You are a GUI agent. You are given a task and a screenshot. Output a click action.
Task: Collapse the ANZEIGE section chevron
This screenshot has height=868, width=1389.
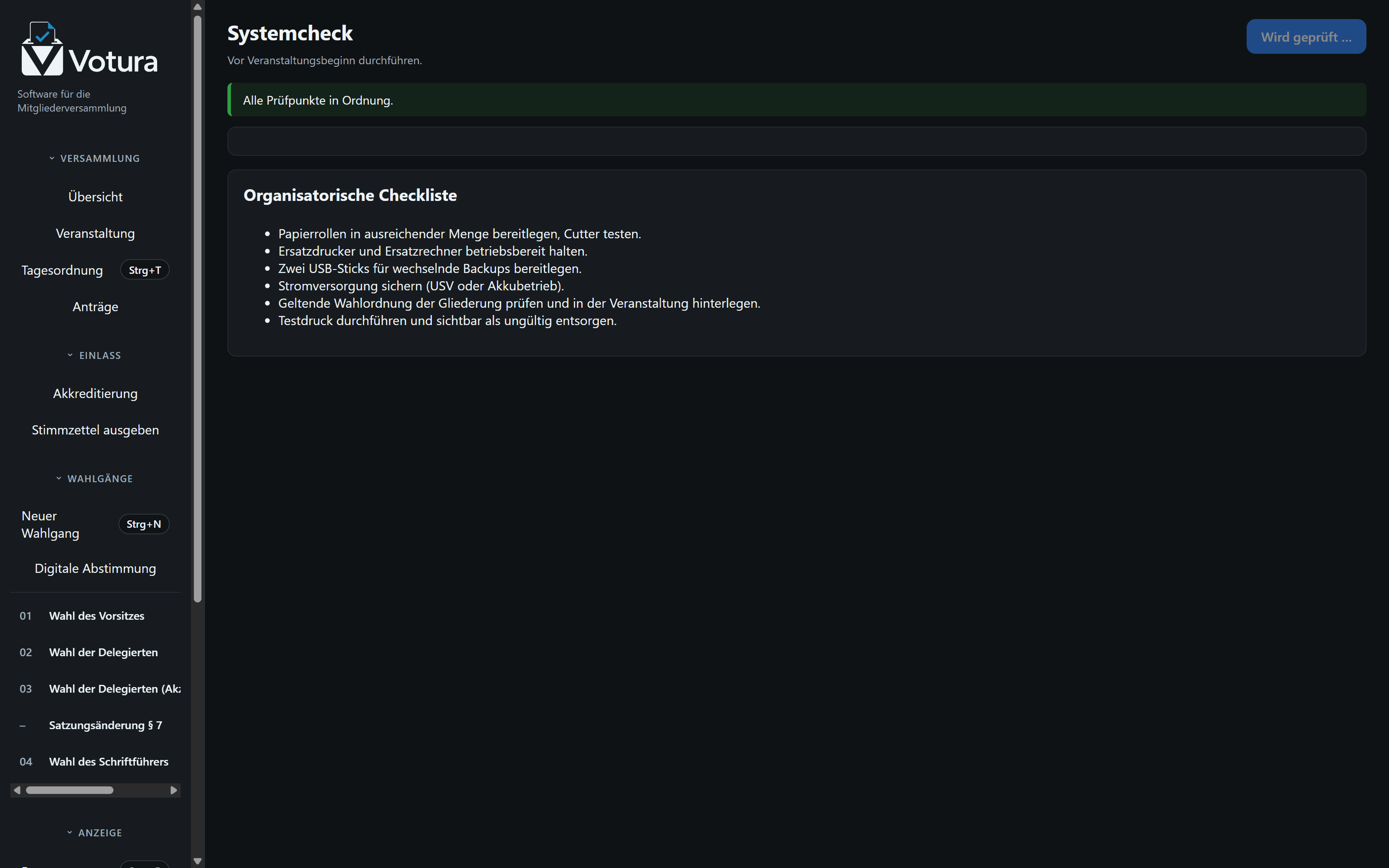tap(69, 832)
